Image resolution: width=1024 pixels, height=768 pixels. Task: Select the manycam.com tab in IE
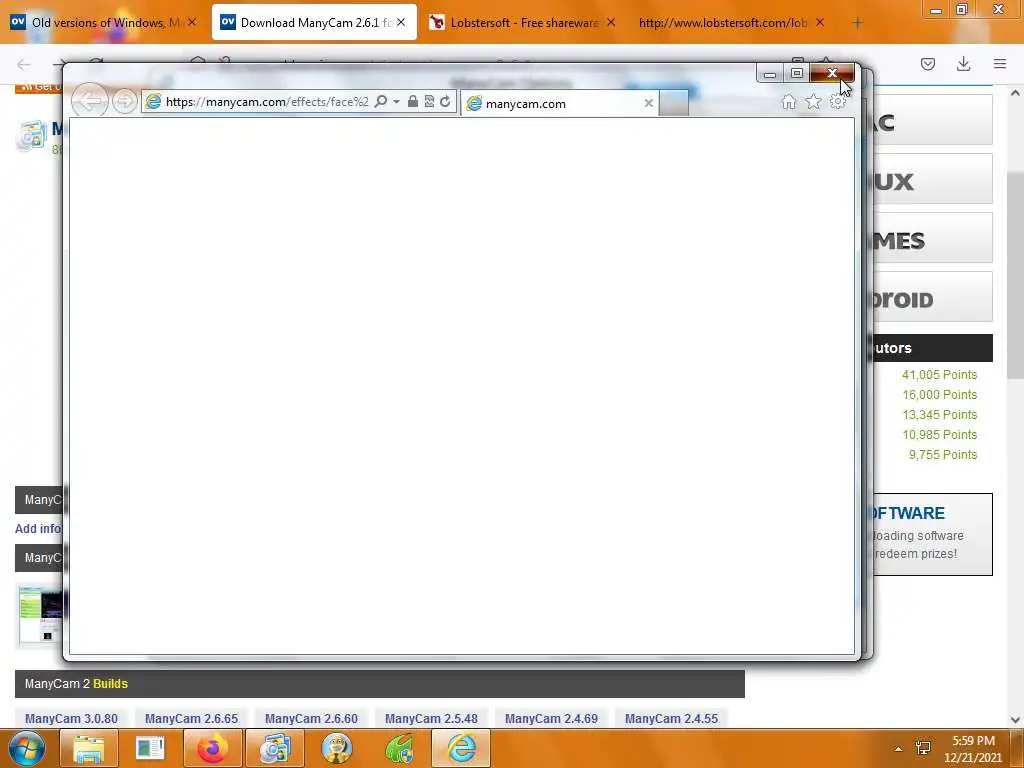[559, 103]
